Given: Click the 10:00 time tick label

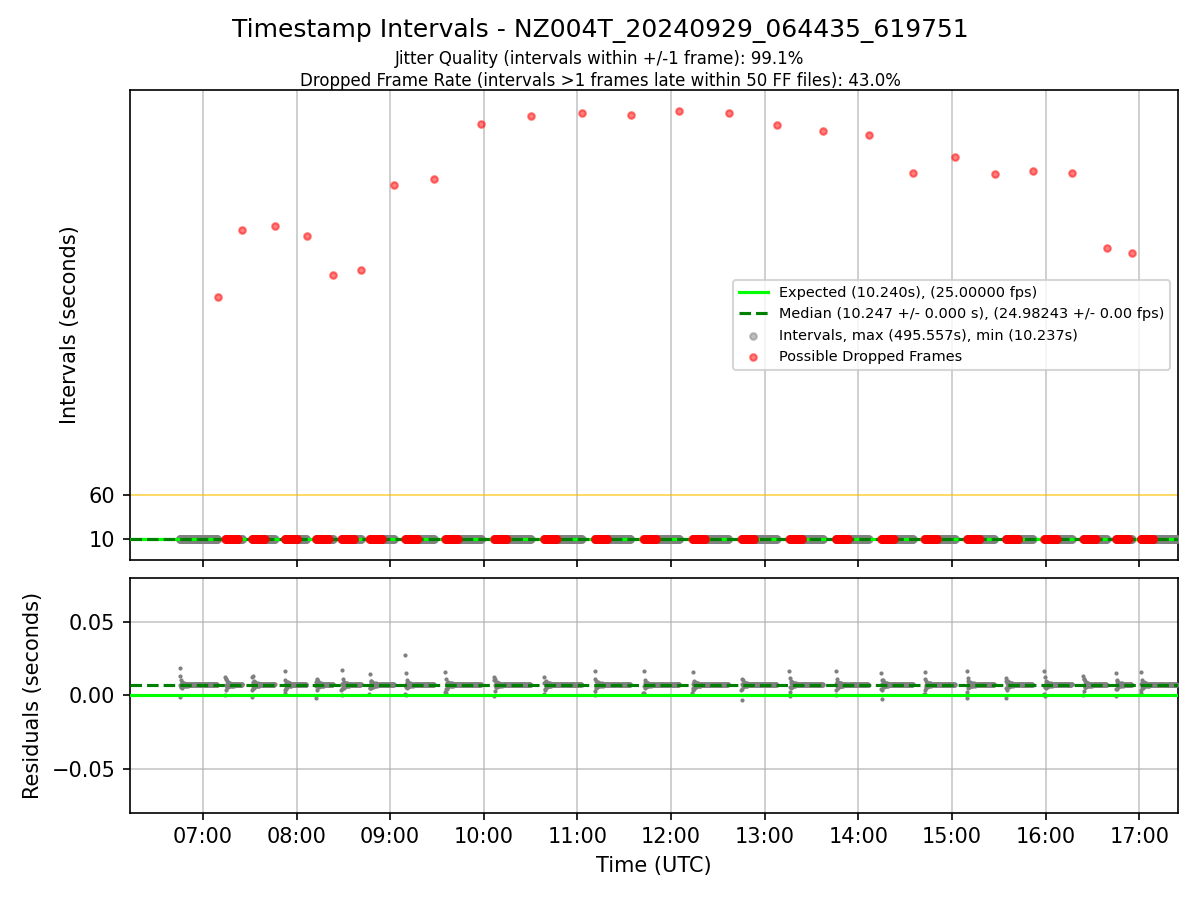Looking at the screenshot, I should (x=484, y=835).
